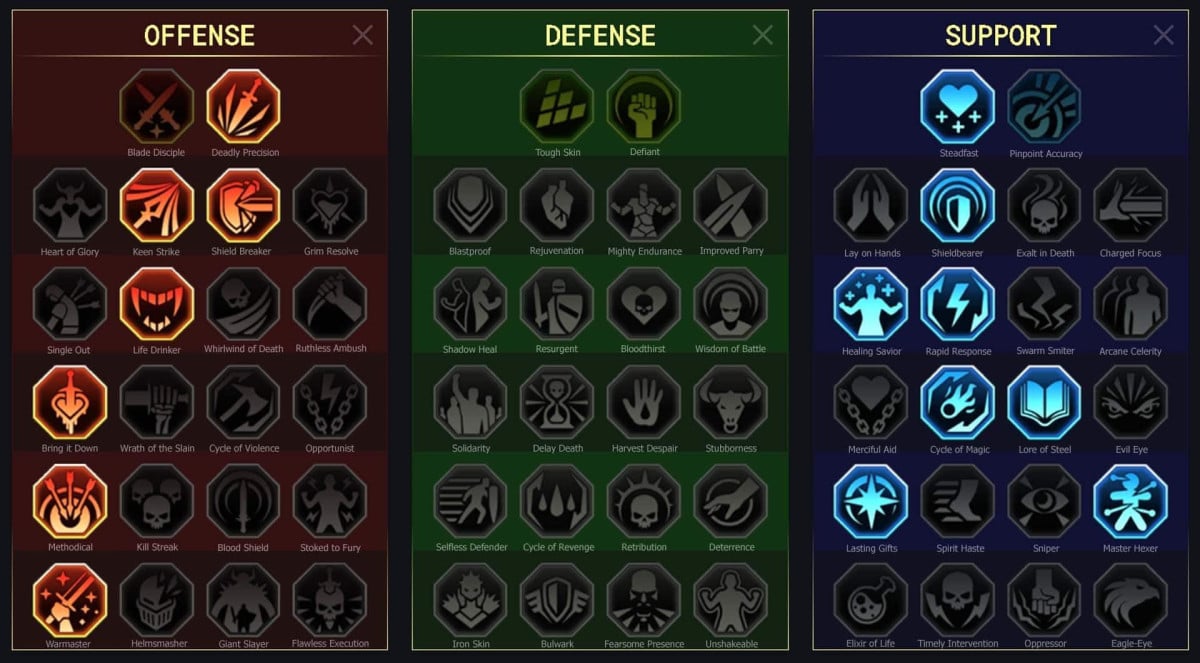Toggle the Shield Breaker mastery
The height and width of the screenshot is (663, 1200).
(244, 205)
